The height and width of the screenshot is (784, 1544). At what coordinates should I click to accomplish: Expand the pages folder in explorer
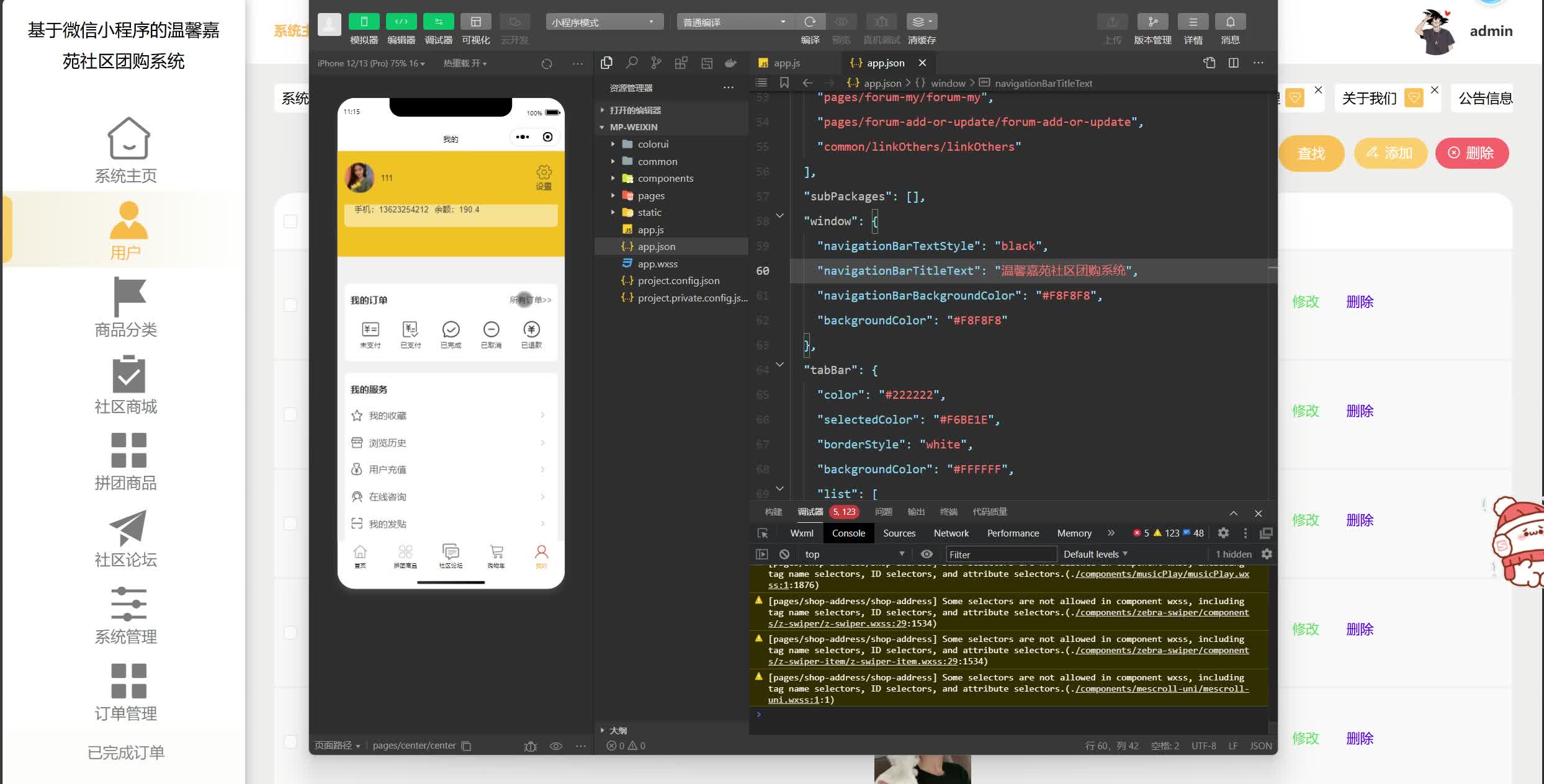[x=650, y=195]
